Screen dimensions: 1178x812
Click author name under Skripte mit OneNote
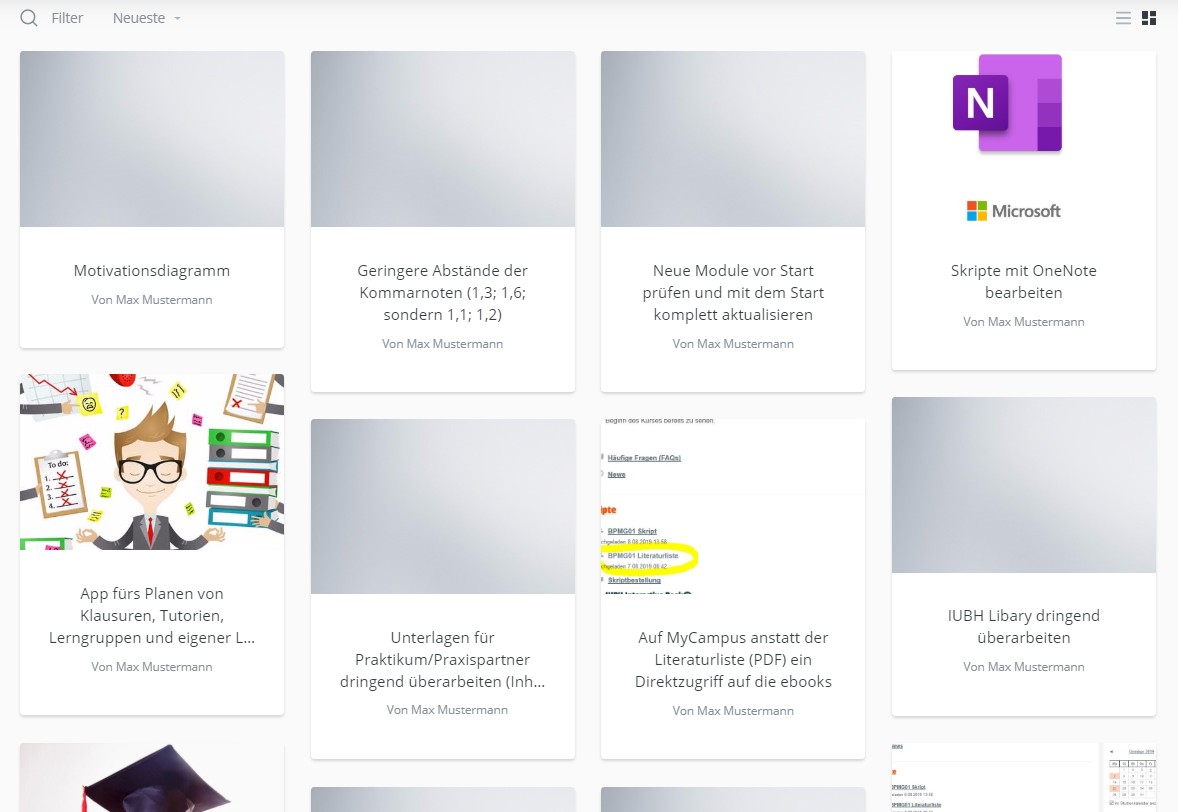pos(1024,321)
